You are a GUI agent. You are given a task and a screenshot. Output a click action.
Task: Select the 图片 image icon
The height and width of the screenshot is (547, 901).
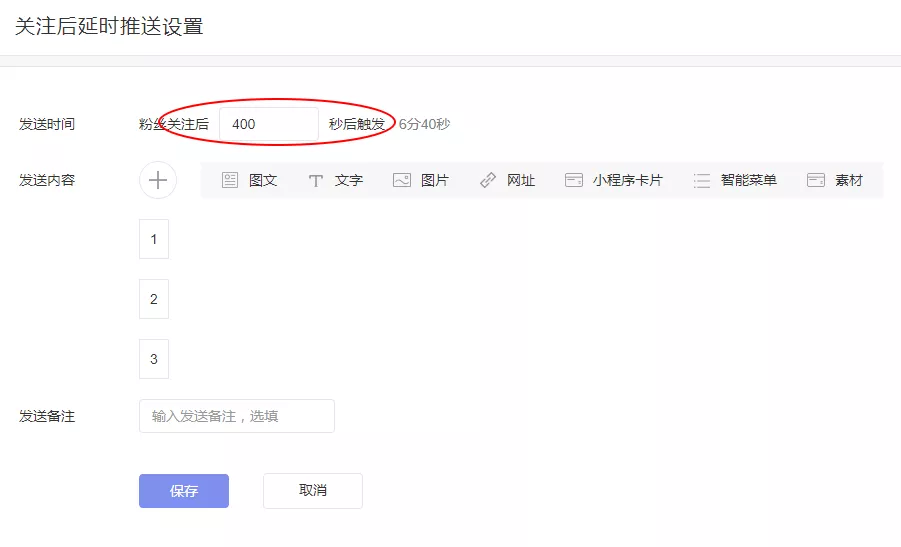[402, 180]
